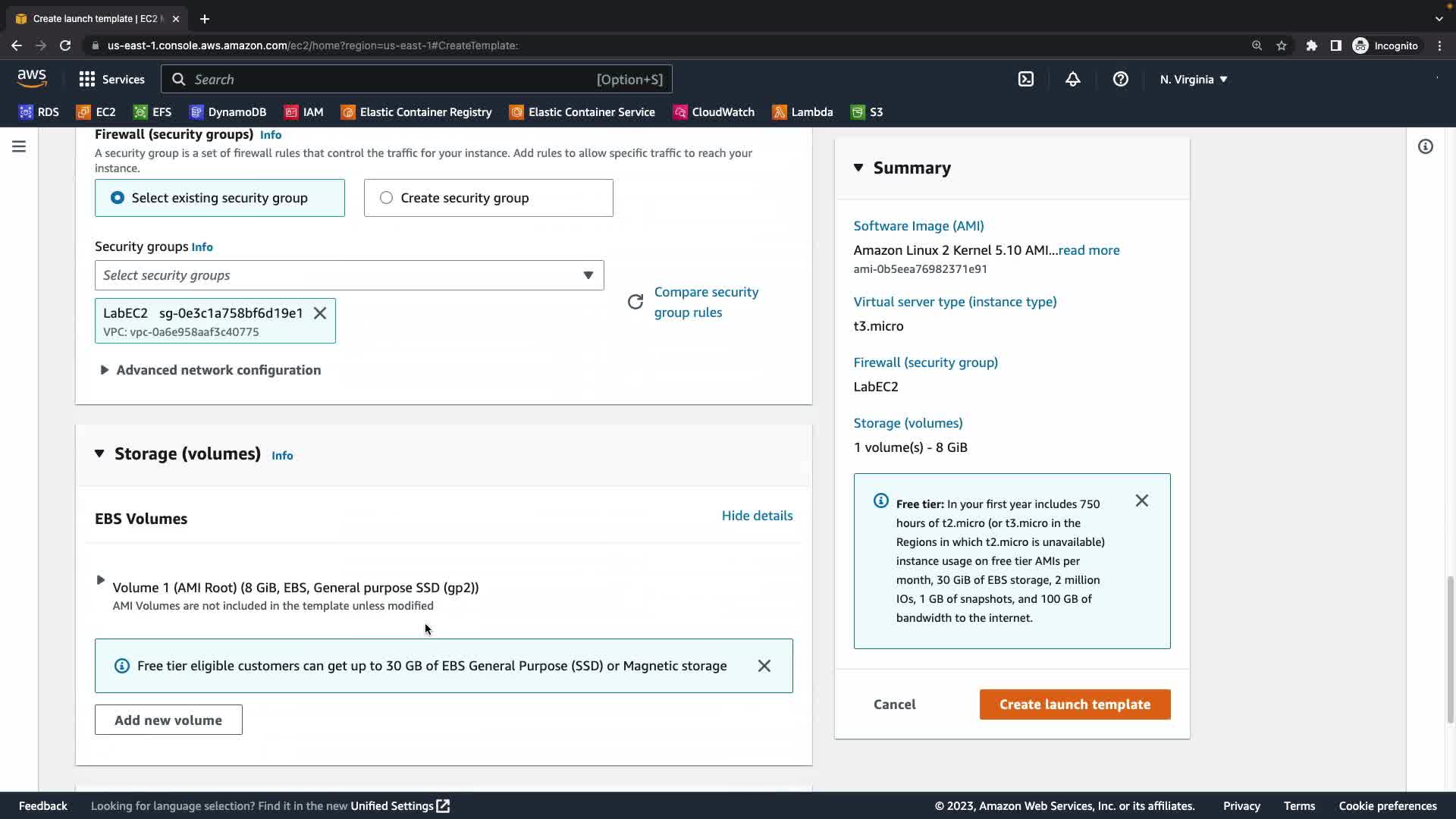Click Create launch template button
The width and height of the screenshot is (1456, 819).
point(1074,704)
